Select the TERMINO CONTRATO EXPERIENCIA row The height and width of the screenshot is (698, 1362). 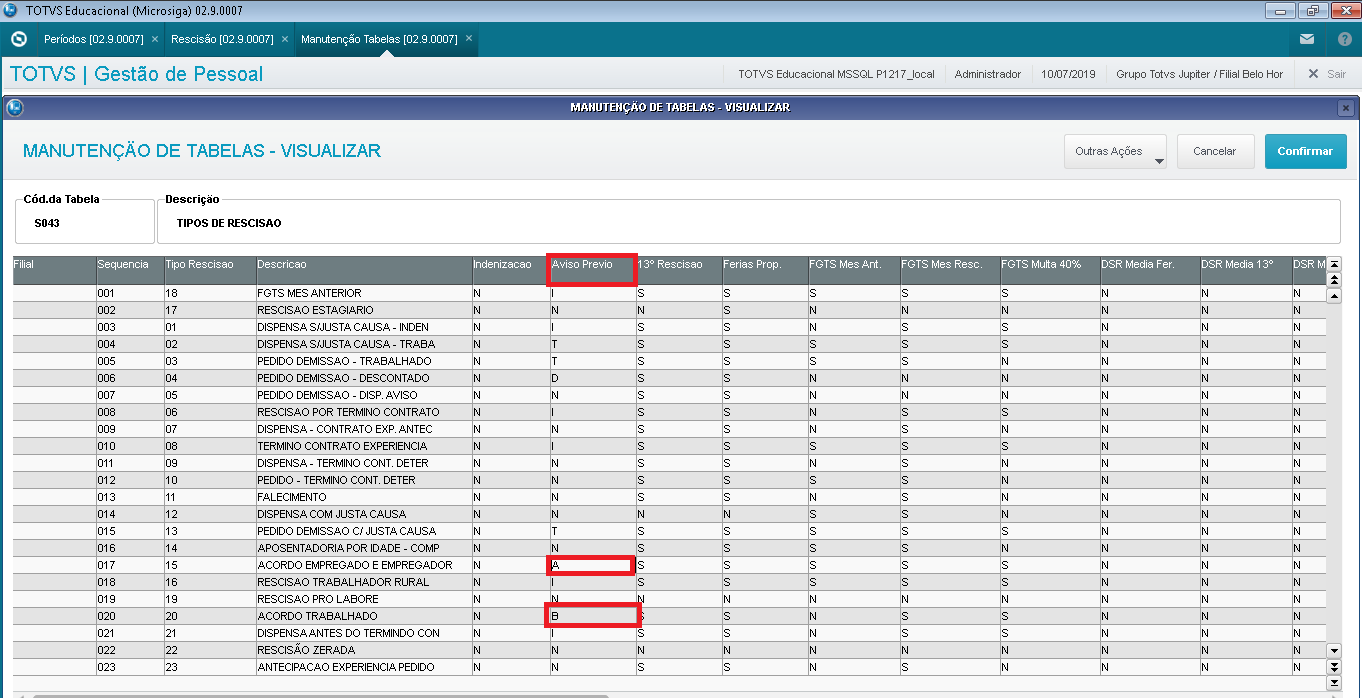click(669, 446)
